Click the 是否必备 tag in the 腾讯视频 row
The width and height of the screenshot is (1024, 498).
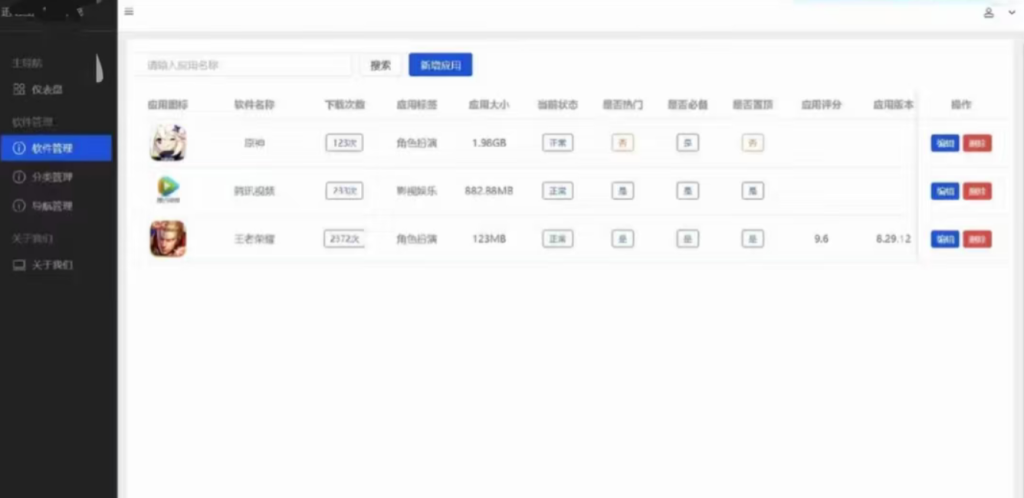click(688, 191)
